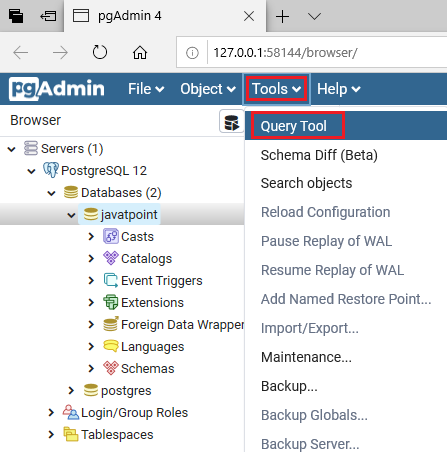Open the tab list dropdown chevron
The width and height of the screenshot is (447, 452).
point(314,16)
